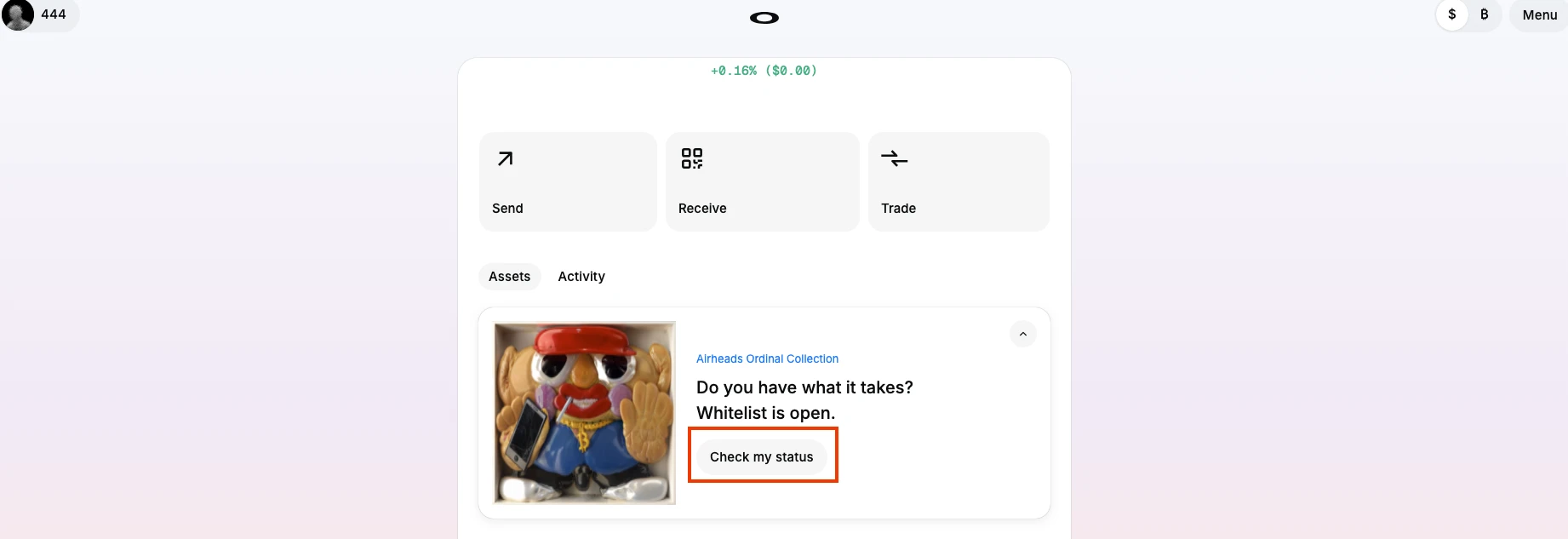Collapse the Airheads whitelist card
Screen dimensions: 1568x539
tap(1023, 335)
